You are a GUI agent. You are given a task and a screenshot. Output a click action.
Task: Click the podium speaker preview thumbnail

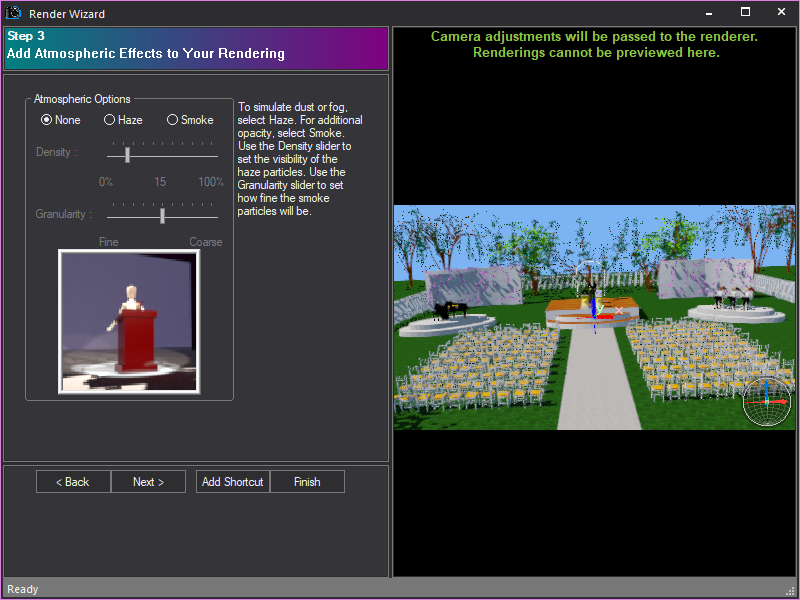pyautogui.click(x=129, y=321)
